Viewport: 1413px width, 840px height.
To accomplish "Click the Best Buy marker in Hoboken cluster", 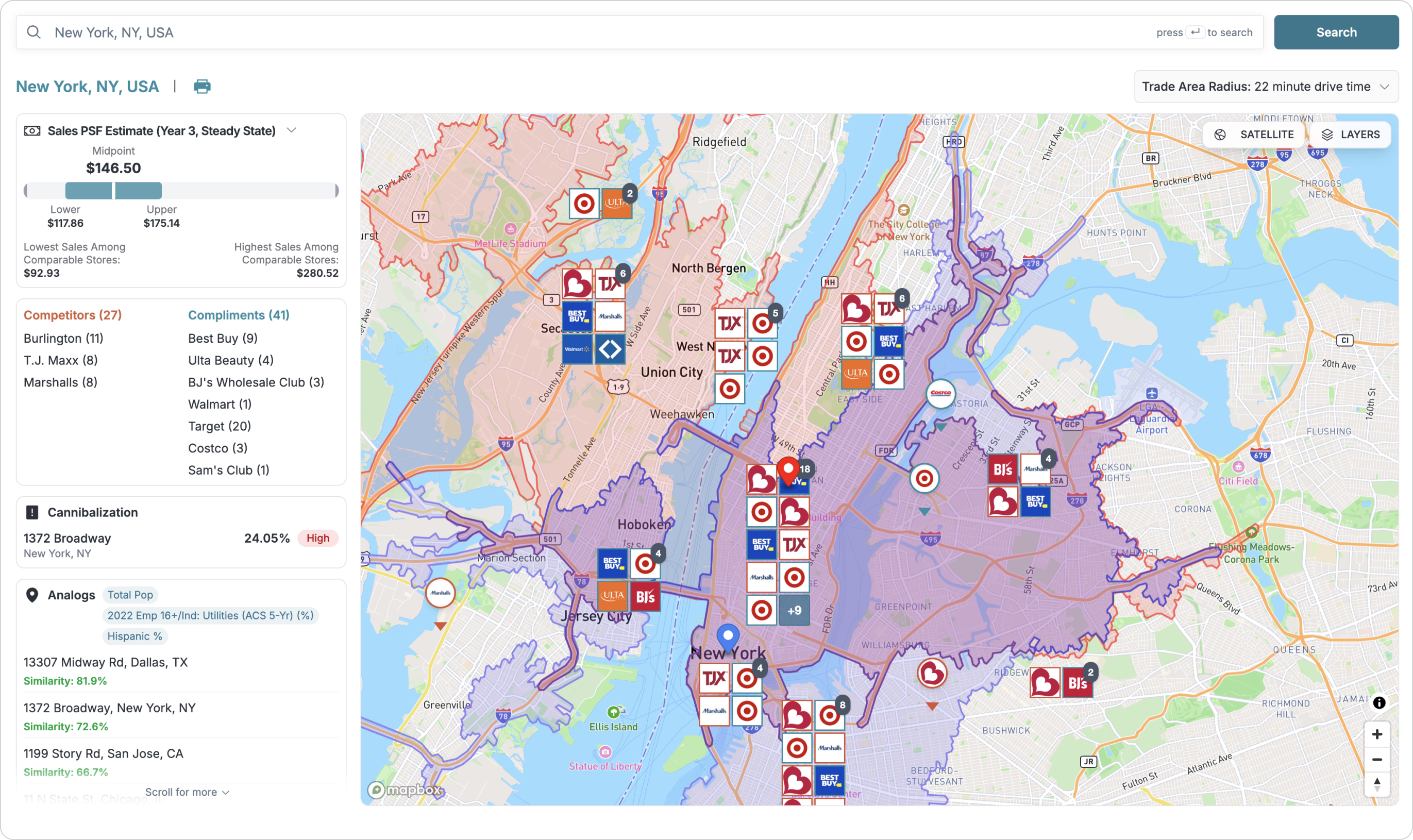I will click(x=612, y=563).
